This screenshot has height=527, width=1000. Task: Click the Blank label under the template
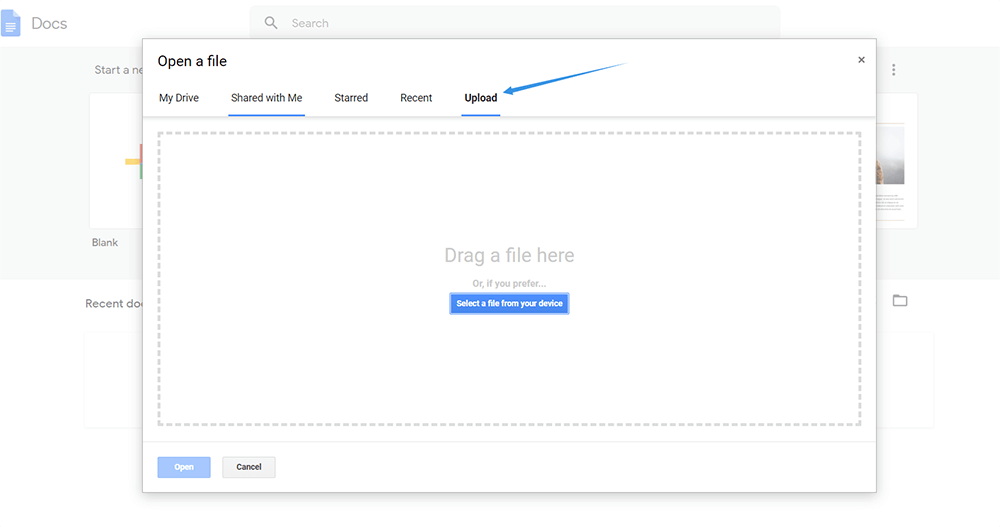click(105, 243)
